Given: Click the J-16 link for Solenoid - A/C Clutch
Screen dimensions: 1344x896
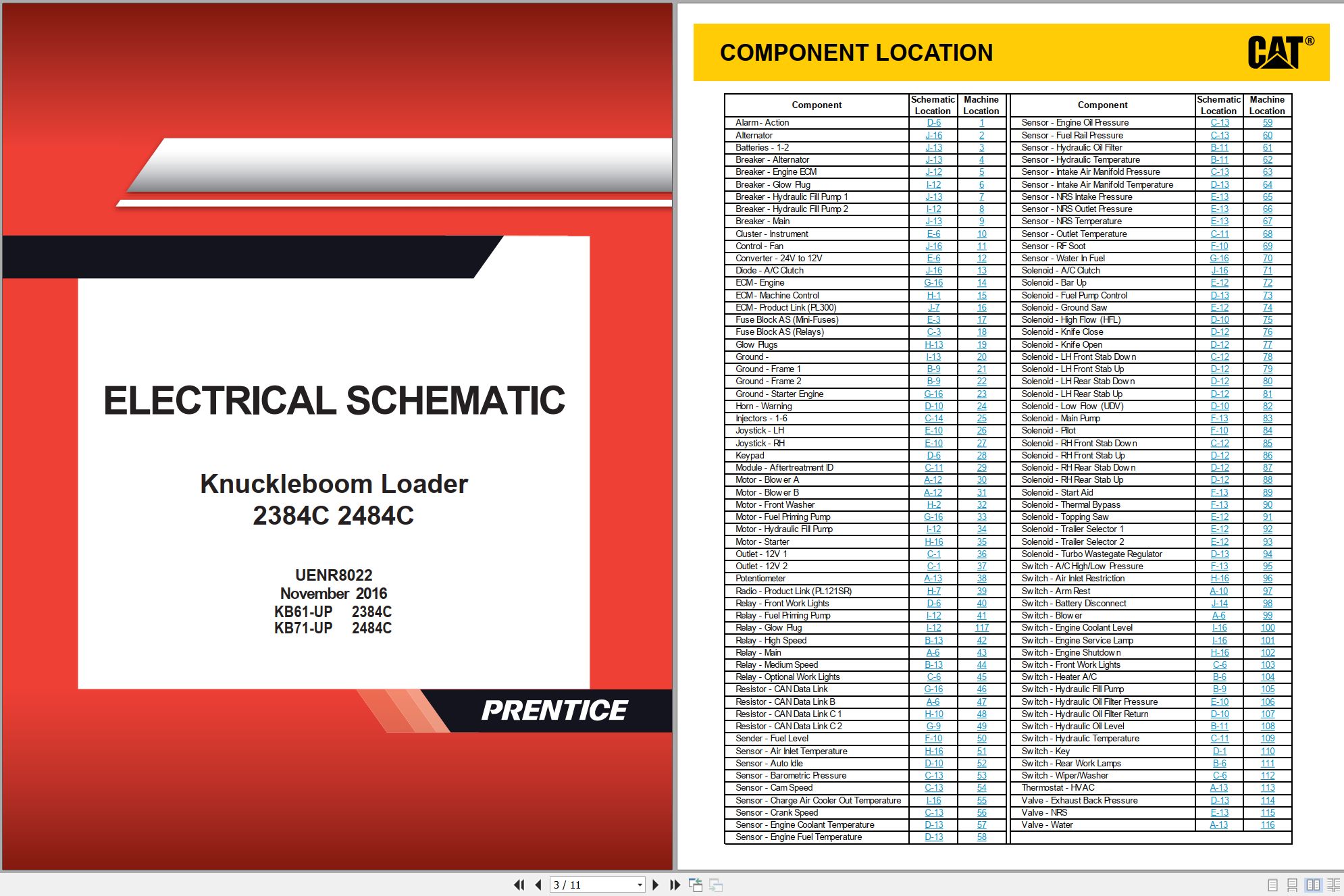Looking at the screenshot, I should point(1220,271).
